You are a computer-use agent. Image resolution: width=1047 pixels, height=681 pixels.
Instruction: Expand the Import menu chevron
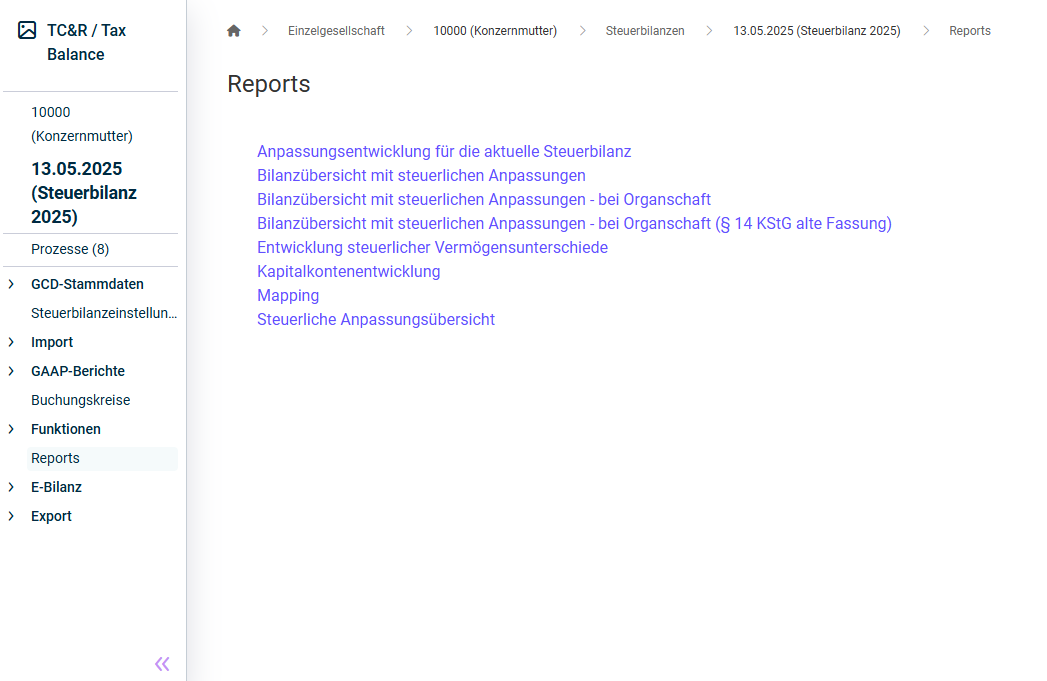[11, 343]
